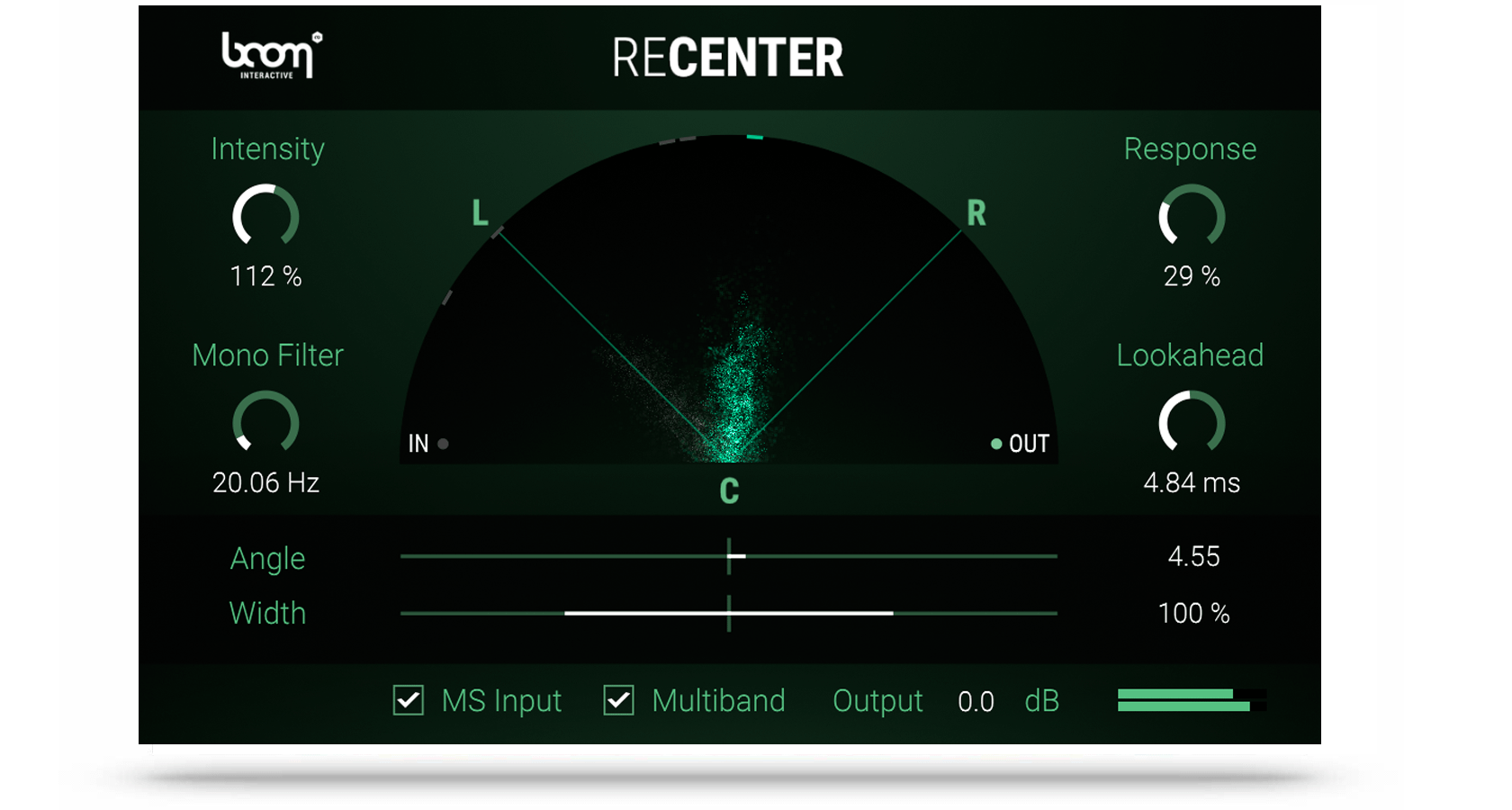Click the output level meter

pos(1192,700)
